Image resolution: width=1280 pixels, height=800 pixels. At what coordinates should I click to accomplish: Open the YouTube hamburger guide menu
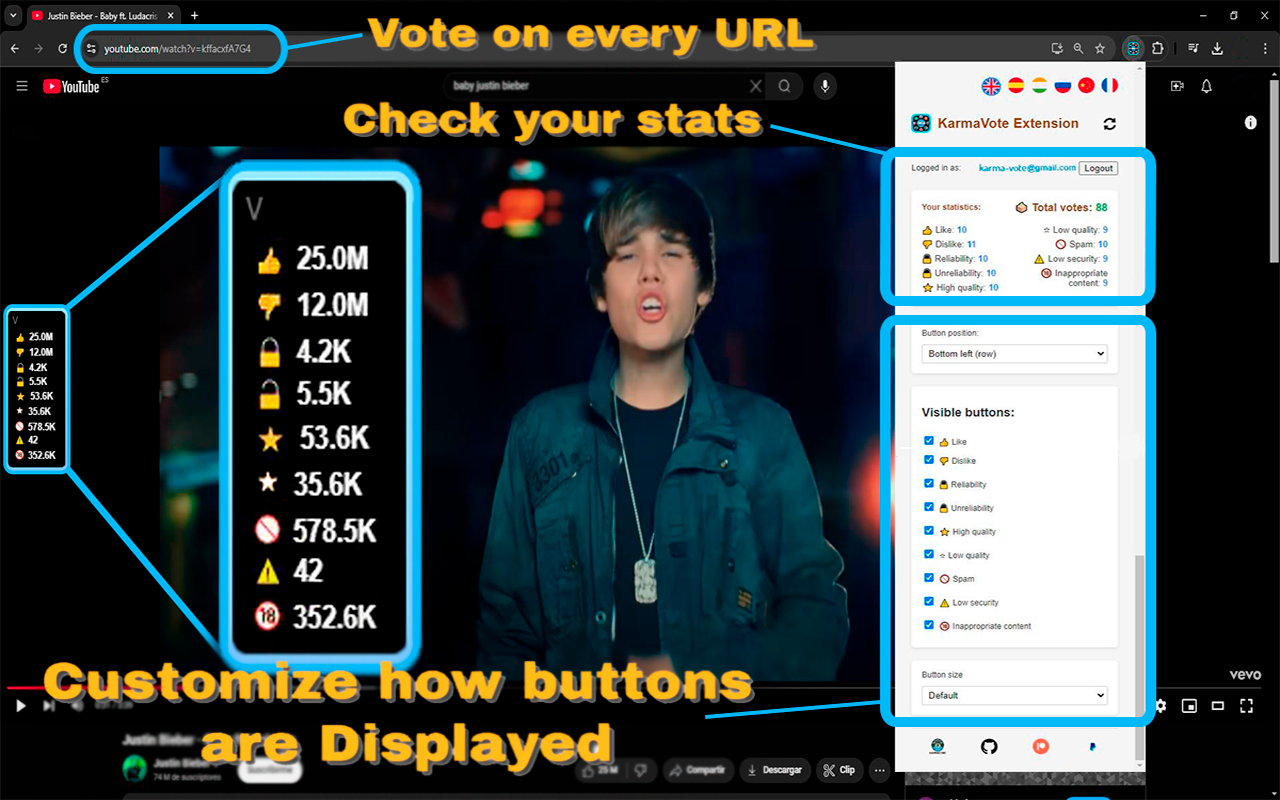[x=22, y=87]
